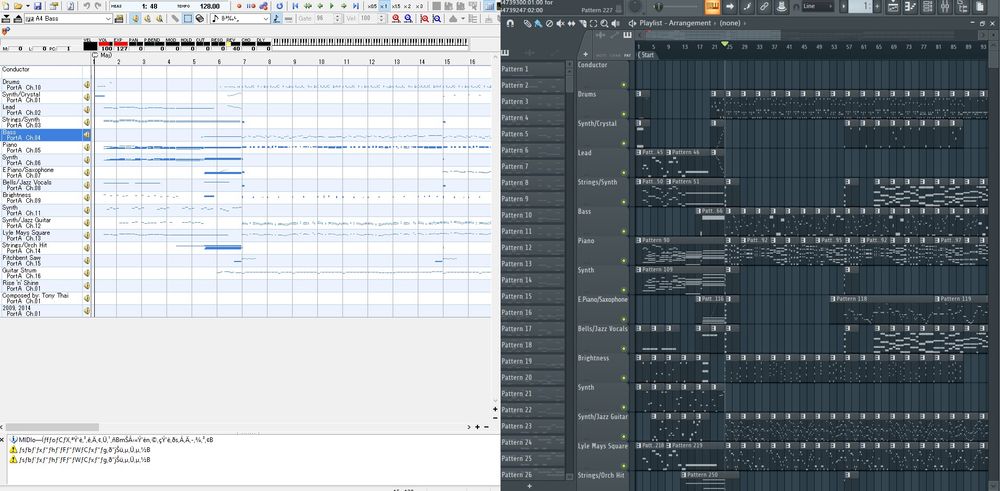Viewport: 1000px width, 491px height.
Task: Toggle loop playback icon
Action: [x=279, y=6]
